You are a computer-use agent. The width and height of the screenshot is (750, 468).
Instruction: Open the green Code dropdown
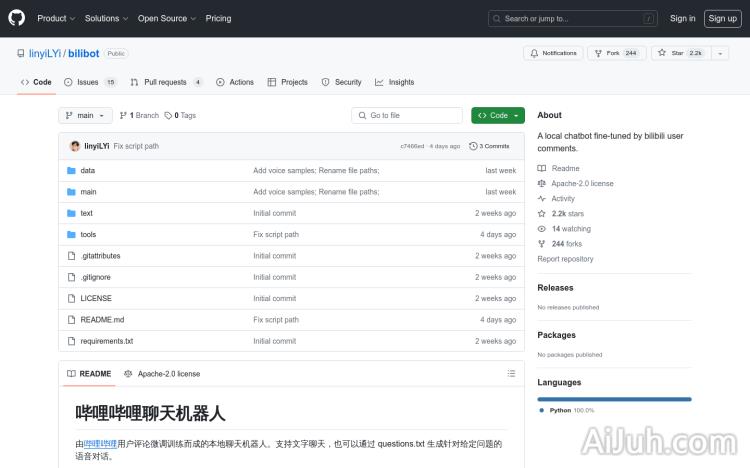click(x=497, y=115)
